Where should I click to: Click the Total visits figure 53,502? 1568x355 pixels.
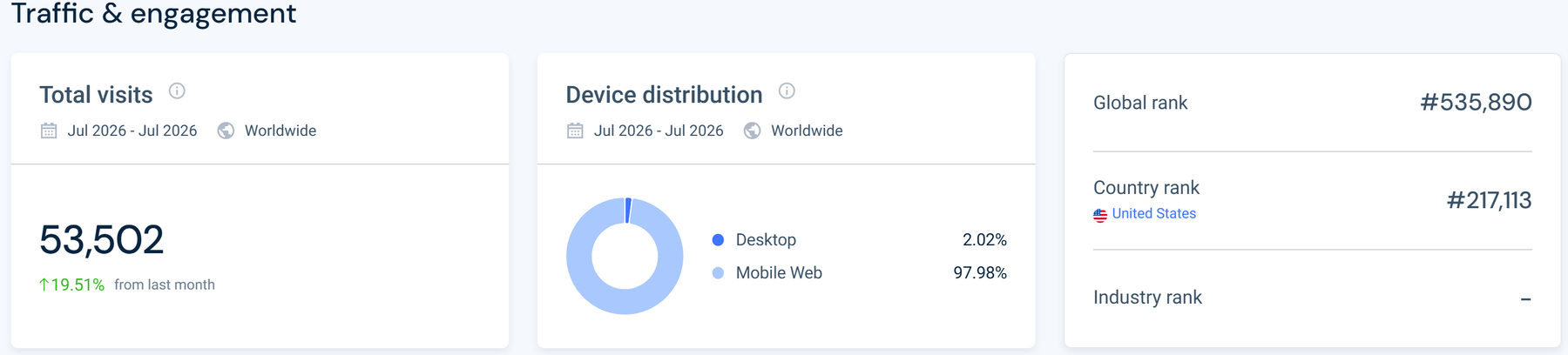tap(102, 240)
